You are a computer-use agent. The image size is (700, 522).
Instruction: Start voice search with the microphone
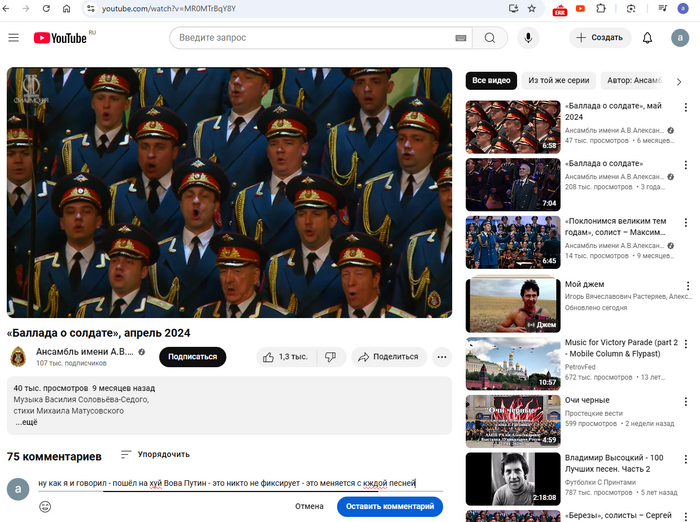[x=528, y=38]
